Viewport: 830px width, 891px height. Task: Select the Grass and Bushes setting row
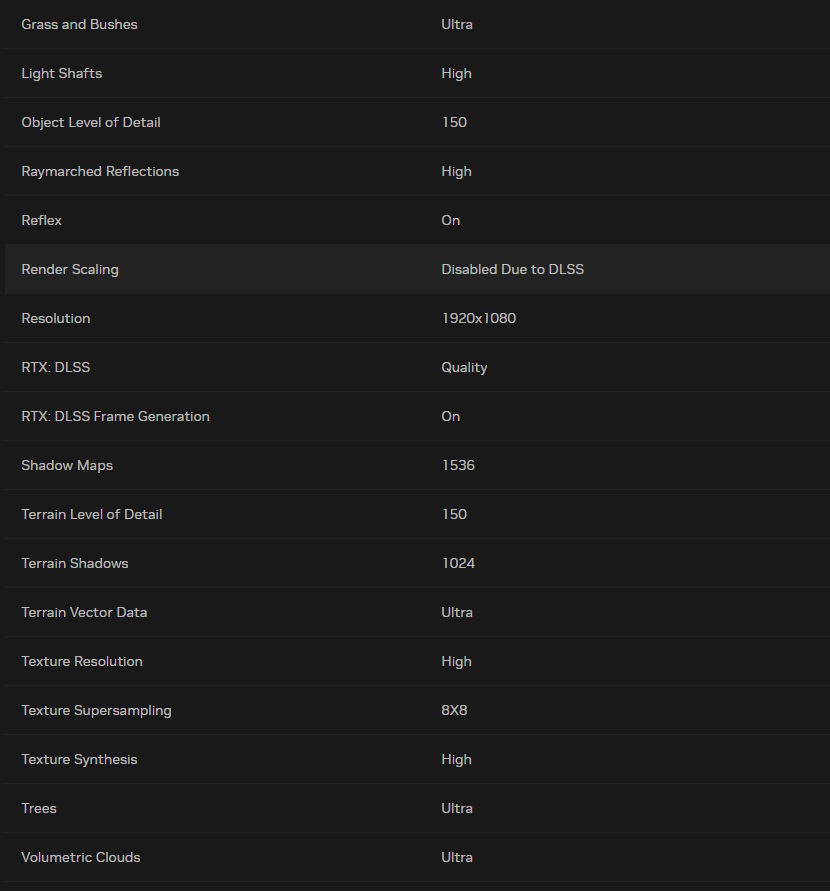click(x=417, y=24)
